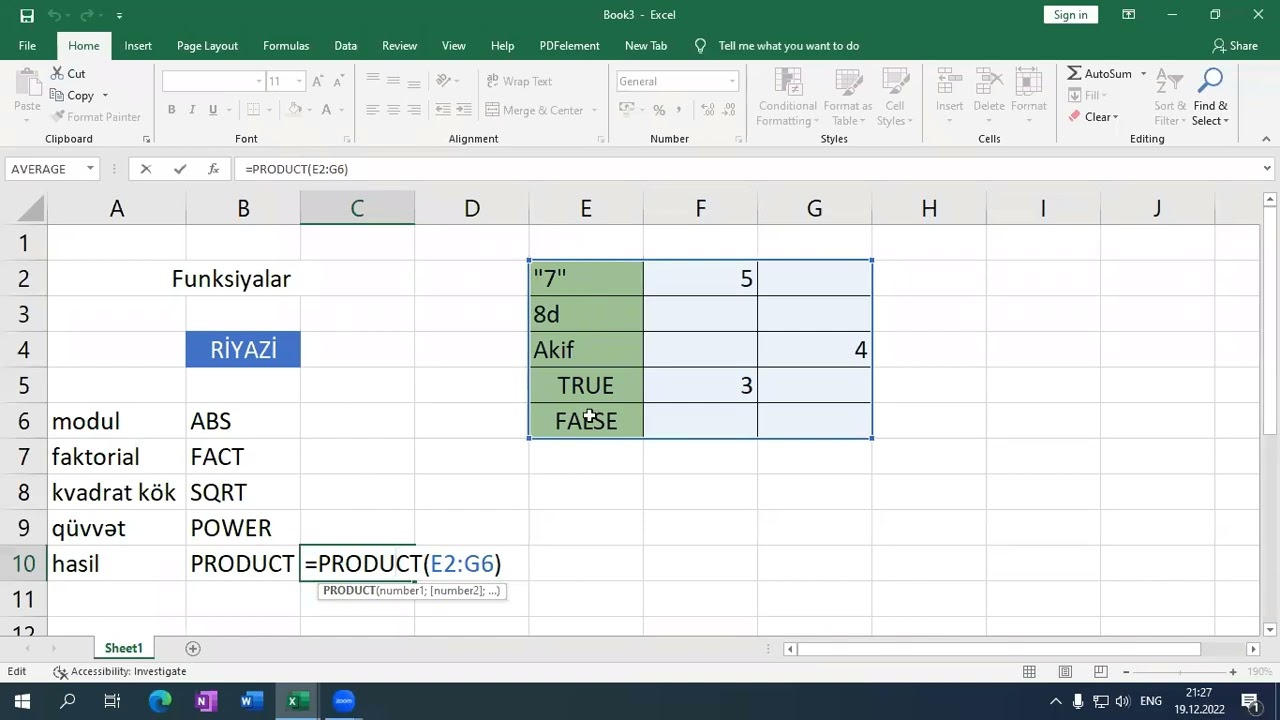Click the Share button
The image size is (1280, 720).
coord(1235,46)
